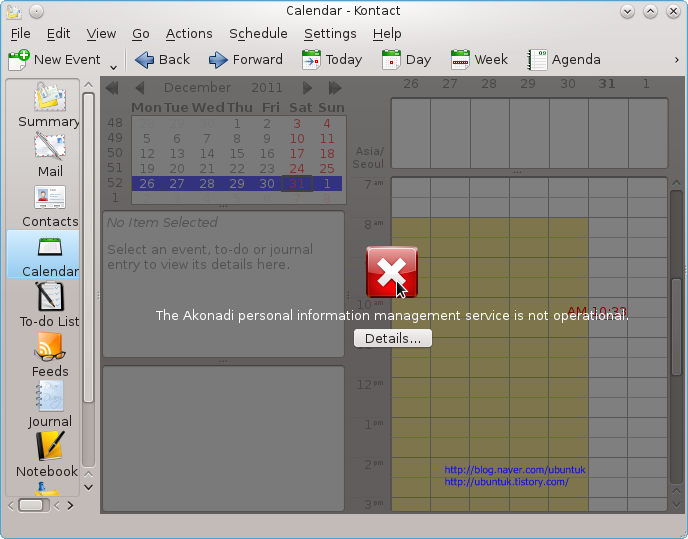This screenshot has height=539, width=688.
Task: Click the sidebar horizontal scrollbar thumb
Action: coord(31,505)
